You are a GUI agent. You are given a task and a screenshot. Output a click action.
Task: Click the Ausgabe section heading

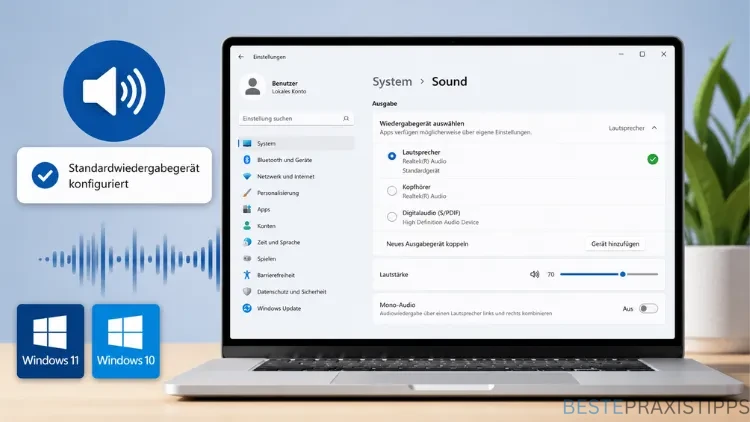[x=385, y=103]
